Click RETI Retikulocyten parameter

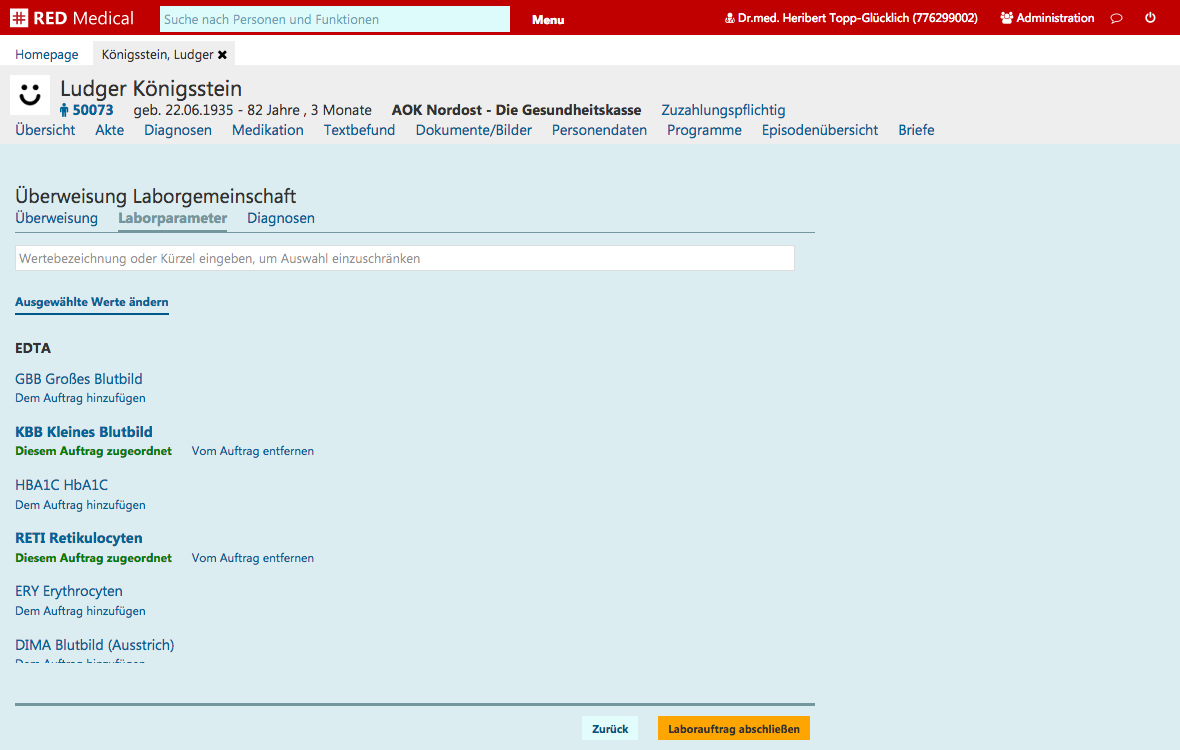tap(79, 538)
